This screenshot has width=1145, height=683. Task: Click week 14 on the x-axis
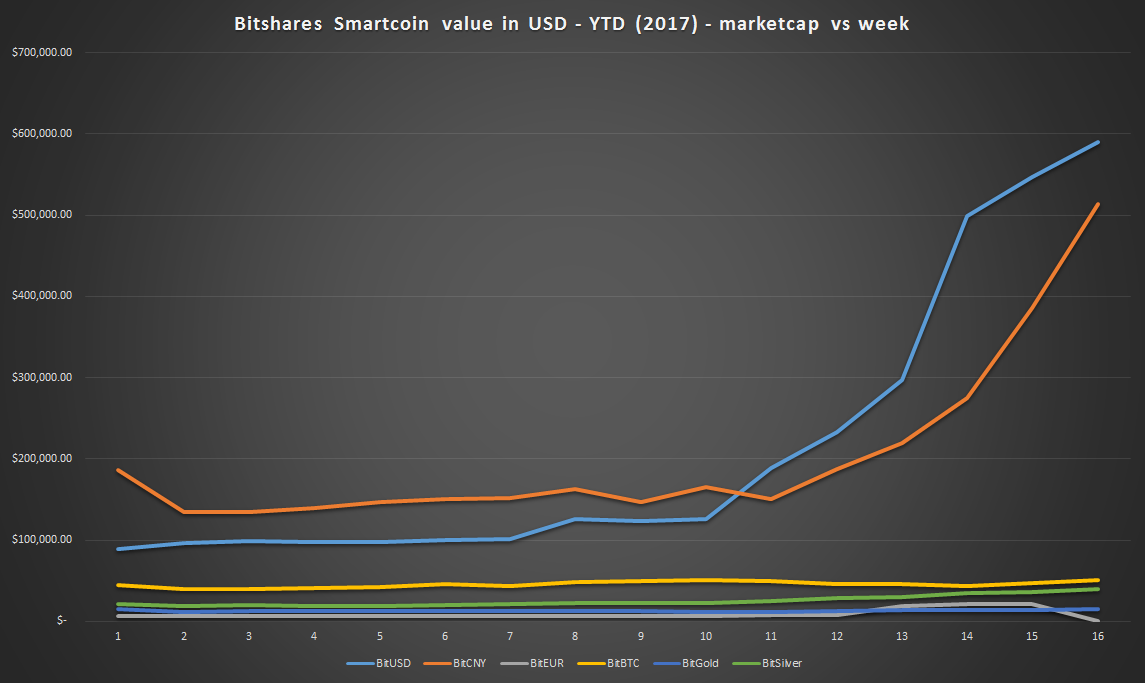(x=967, y=637)
